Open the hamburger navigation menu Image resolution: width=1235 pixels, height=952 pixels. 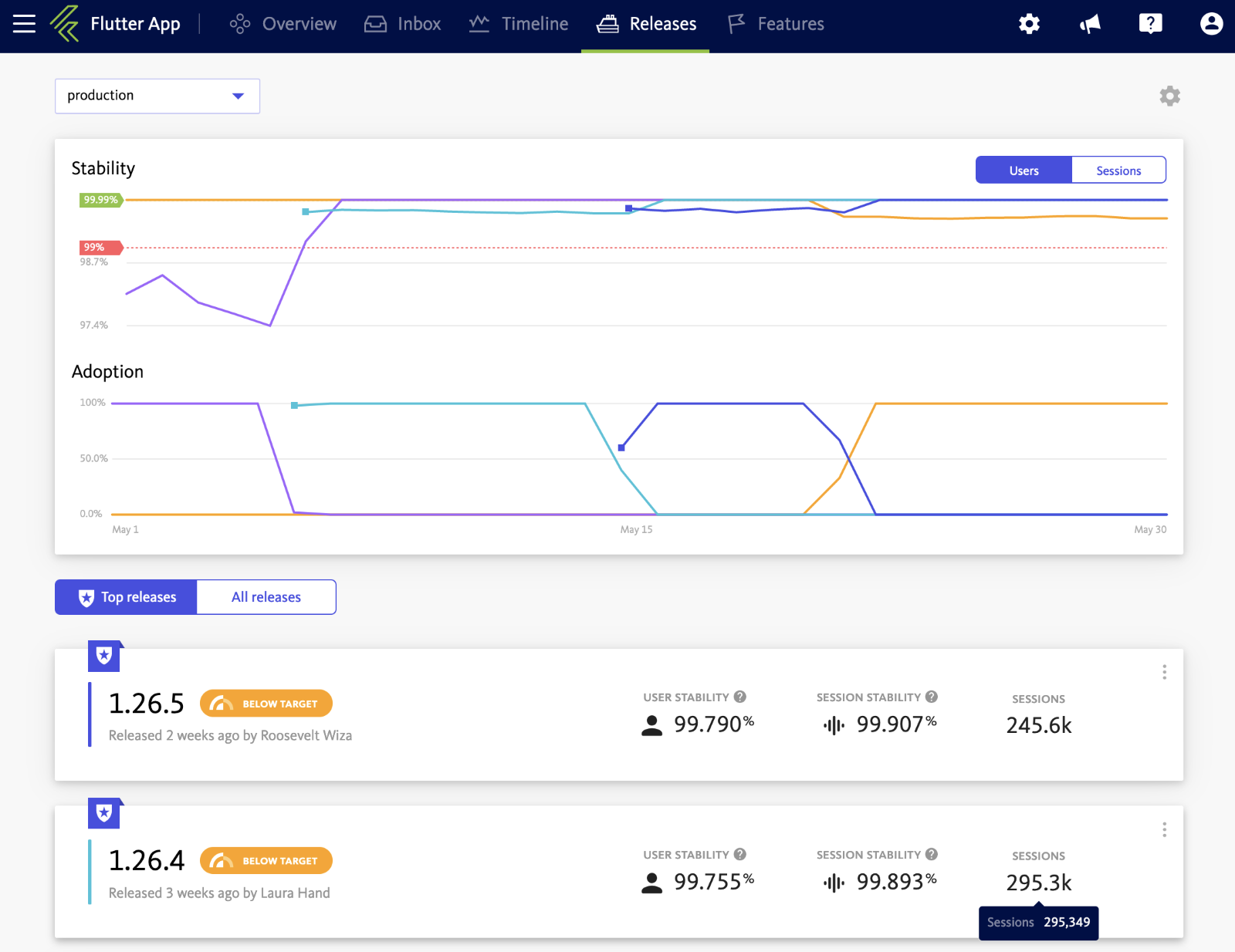(x=24, y=24)
